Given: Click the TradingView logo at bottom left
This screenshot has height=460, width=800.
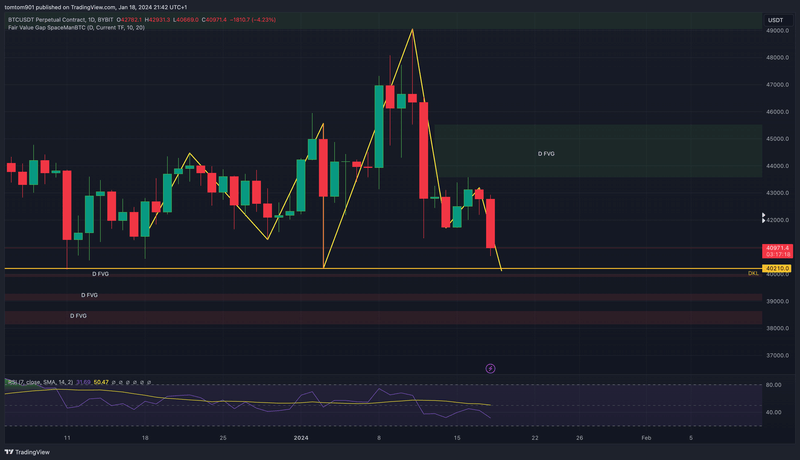Looking at the screenshot, I should coord(27,452).
